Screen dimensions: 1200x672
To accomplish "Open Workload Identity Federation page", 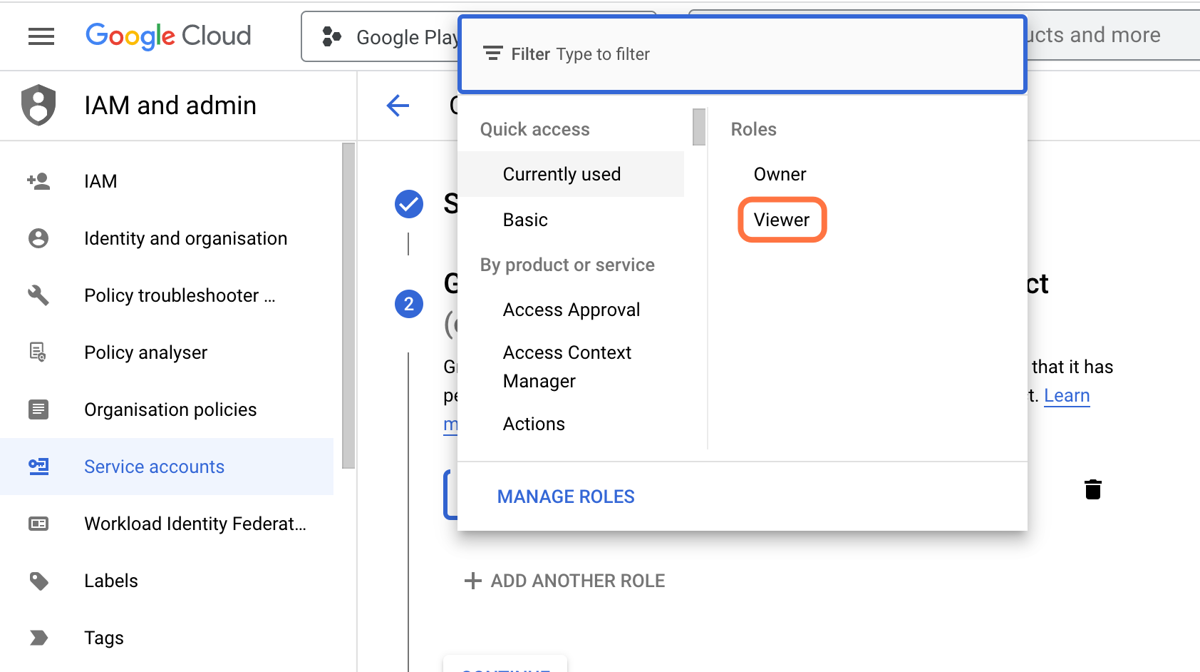I will coord(166,523).
